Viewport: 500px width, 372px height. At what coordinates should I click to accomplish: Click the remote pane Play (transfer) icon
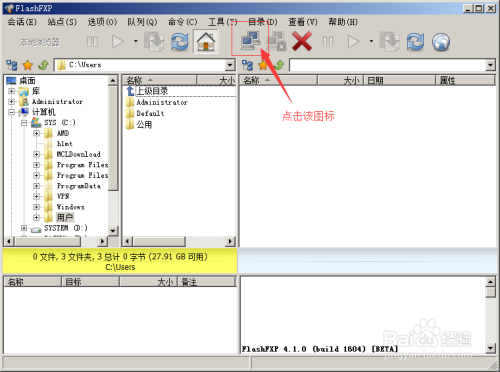tap(353, 42)
